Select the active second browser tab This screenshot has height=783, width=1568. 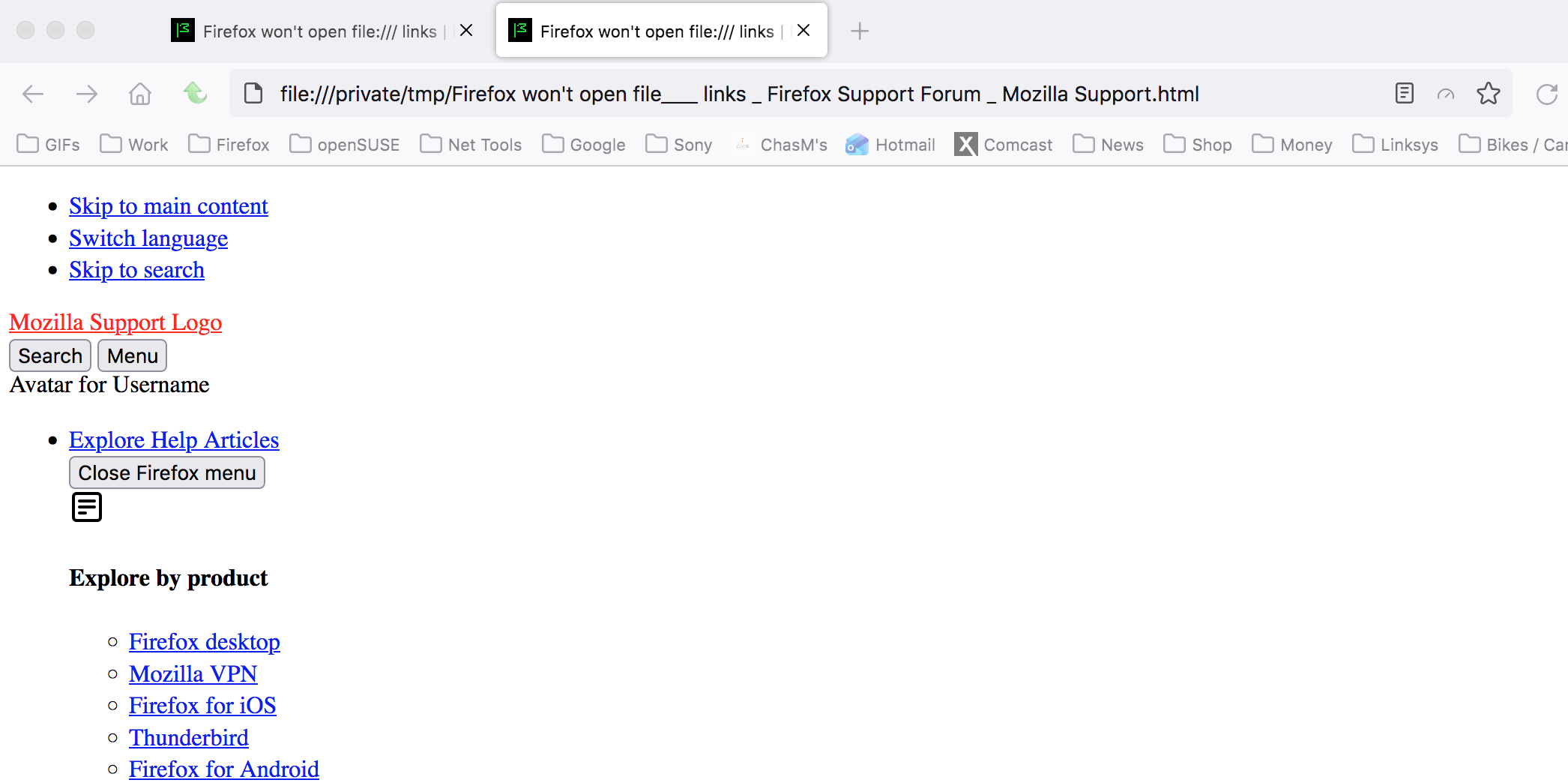coord(662,31)
